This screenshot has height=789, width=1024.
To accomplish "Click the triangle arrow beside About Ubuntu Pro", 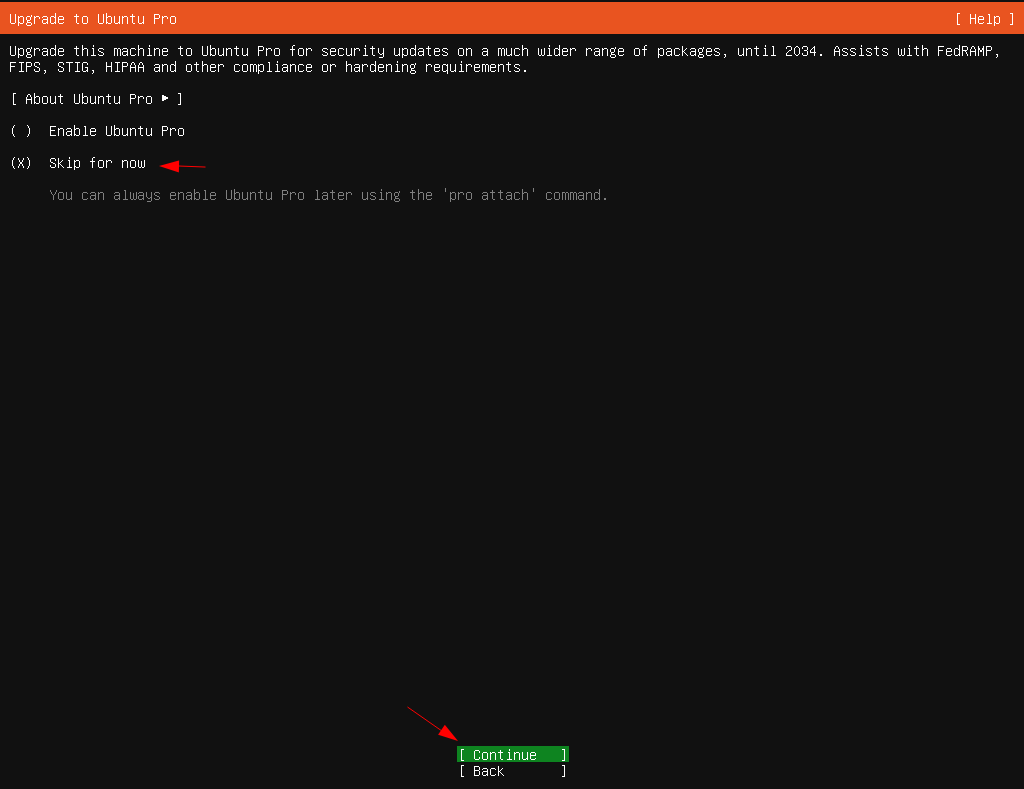I will pyautogui.click(x=166, y=99).
